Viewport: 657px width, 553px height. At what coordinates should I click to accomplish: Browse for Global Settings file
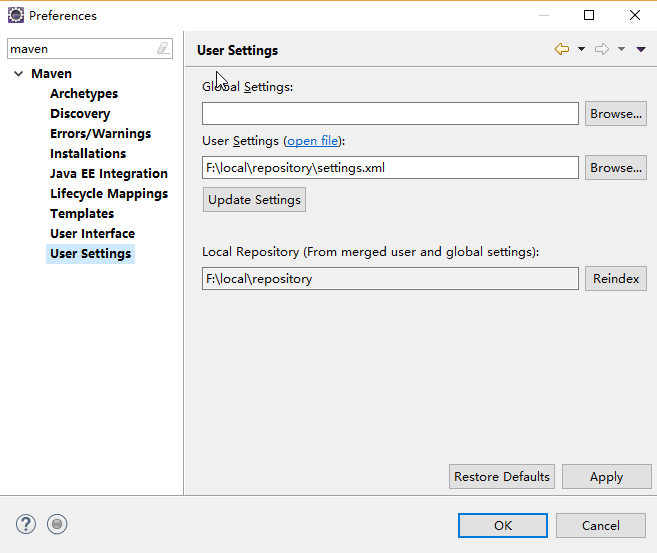coord(615,114)
